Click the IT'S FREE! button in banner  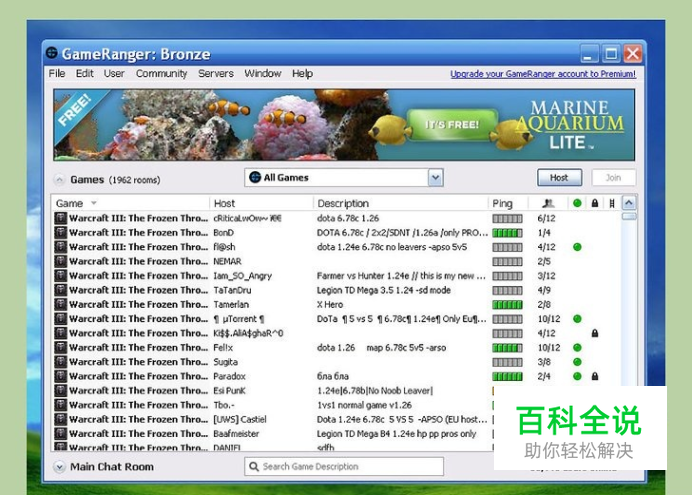[x=452, y=125]
